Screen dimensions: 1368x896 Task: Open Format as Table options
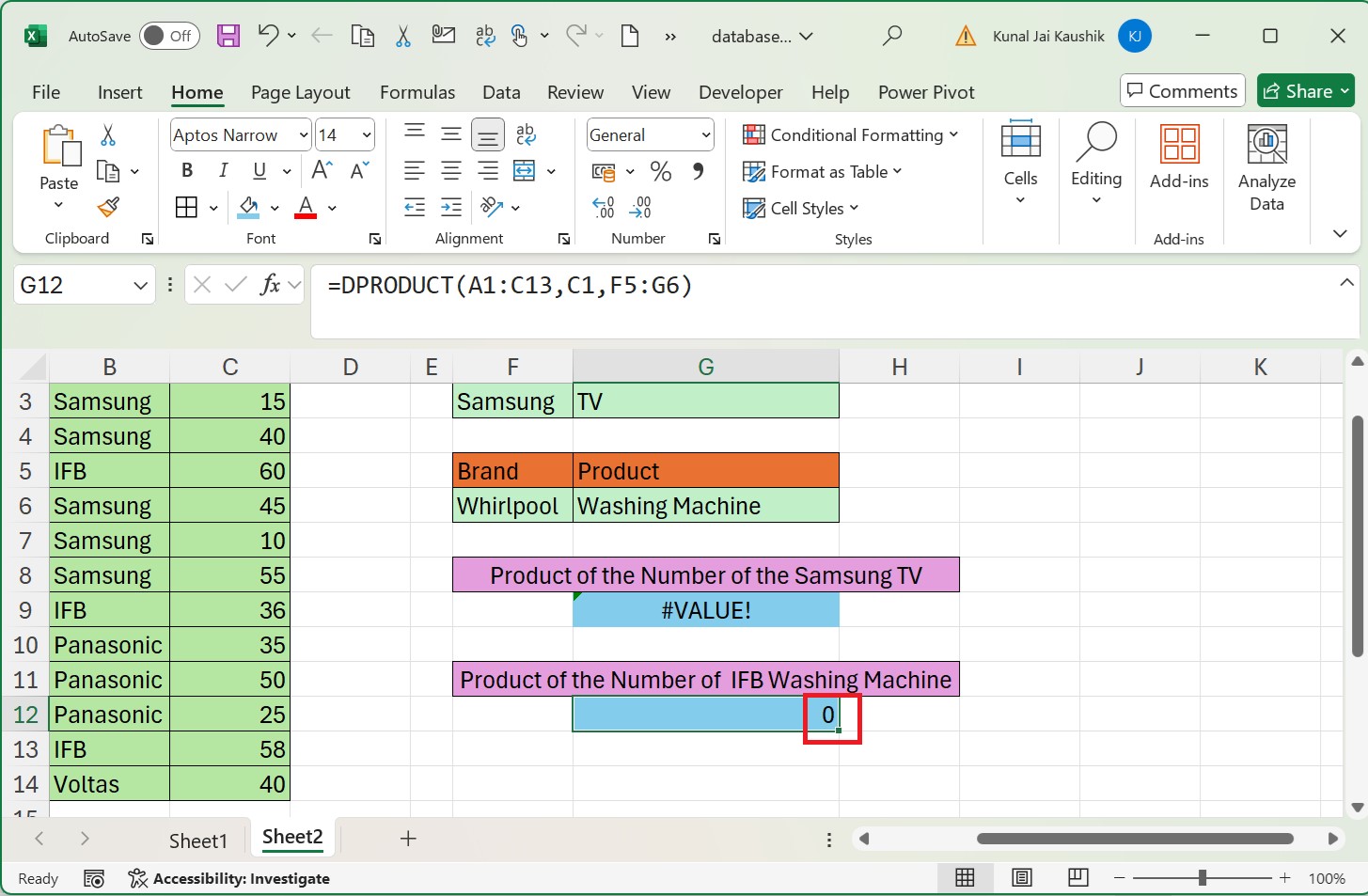coord(822,171)
